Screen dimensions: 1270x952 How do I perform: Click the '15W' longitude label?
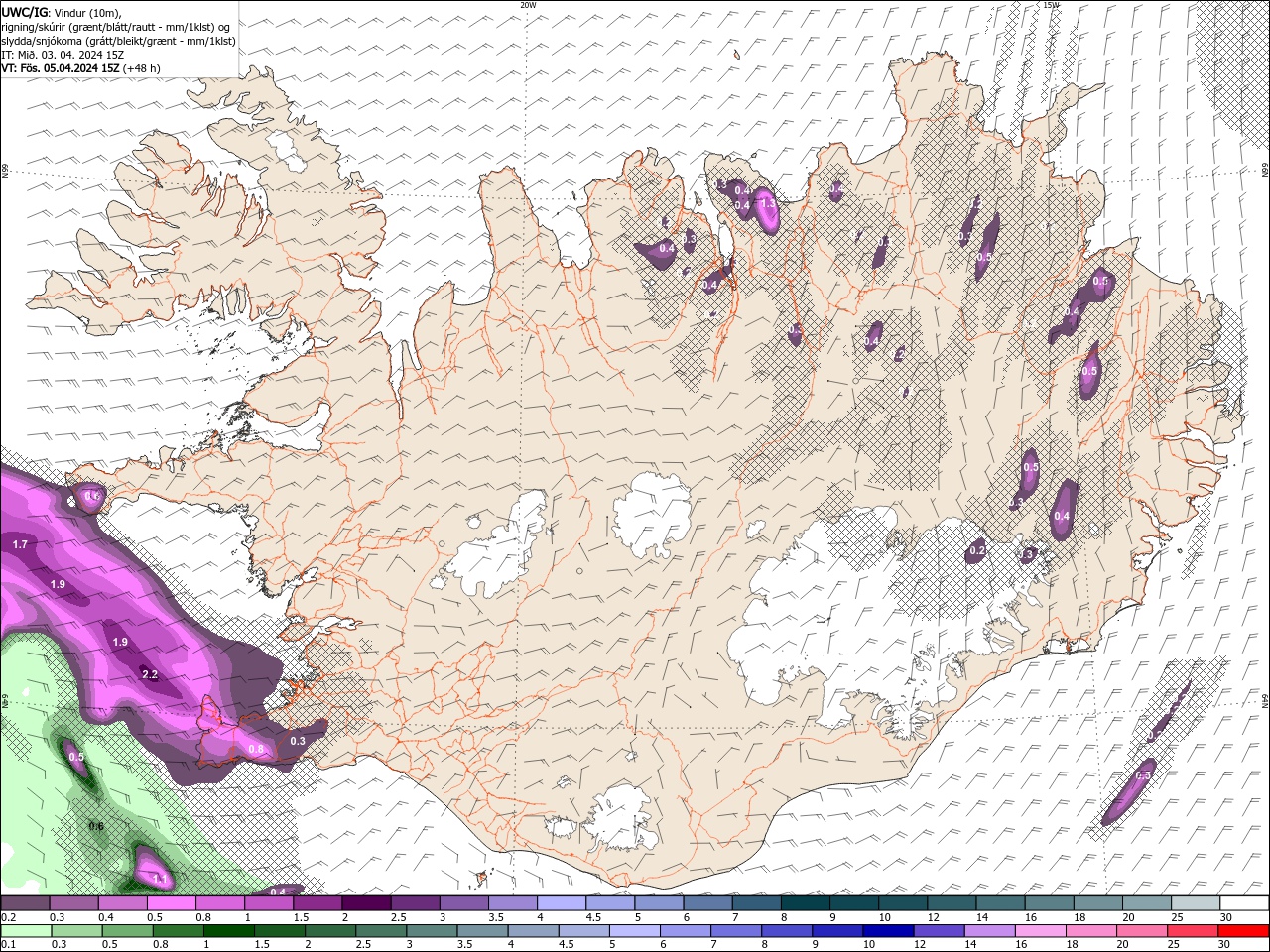tap(1051, 5)
